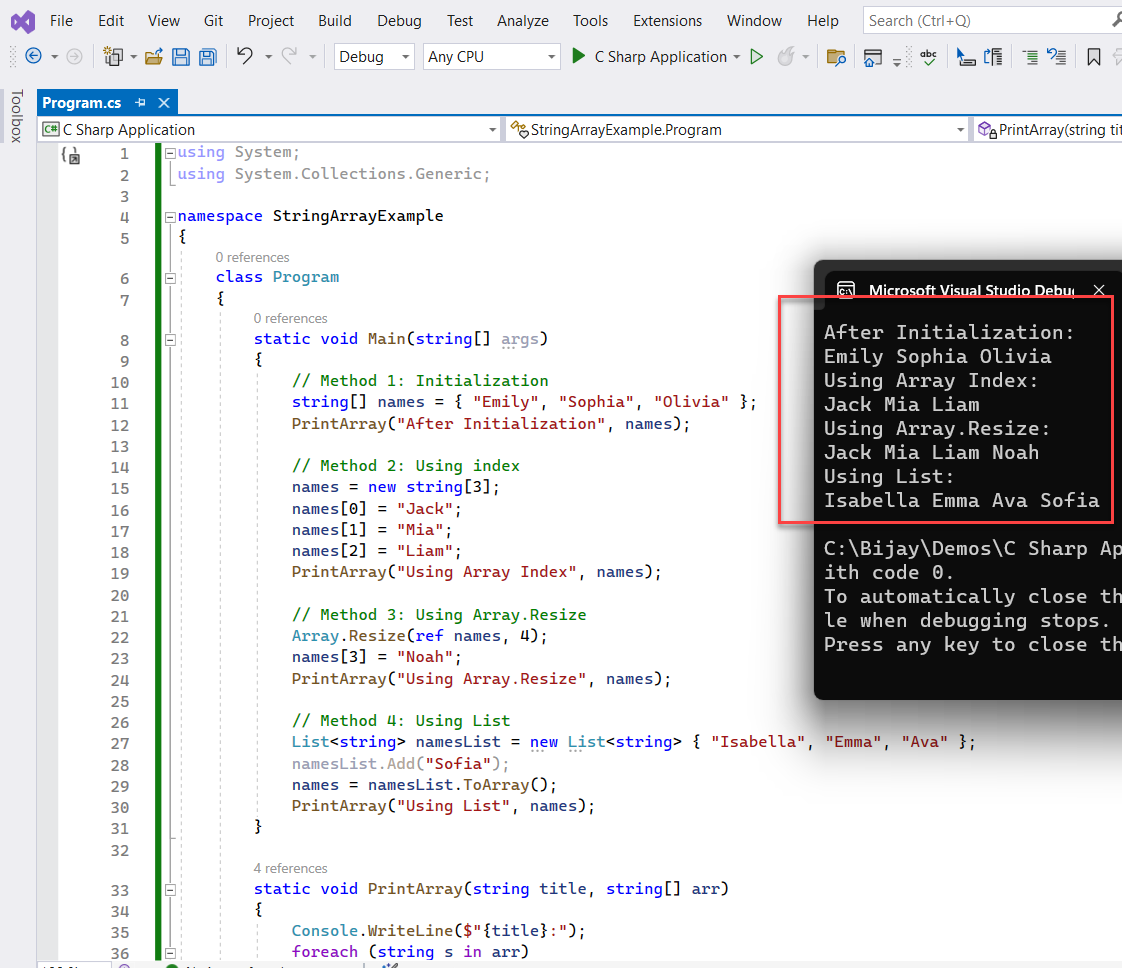This screenshot has height=968, width=1122.
Task: Expand the New Item dropdown arrow
Action: point(133,57)
